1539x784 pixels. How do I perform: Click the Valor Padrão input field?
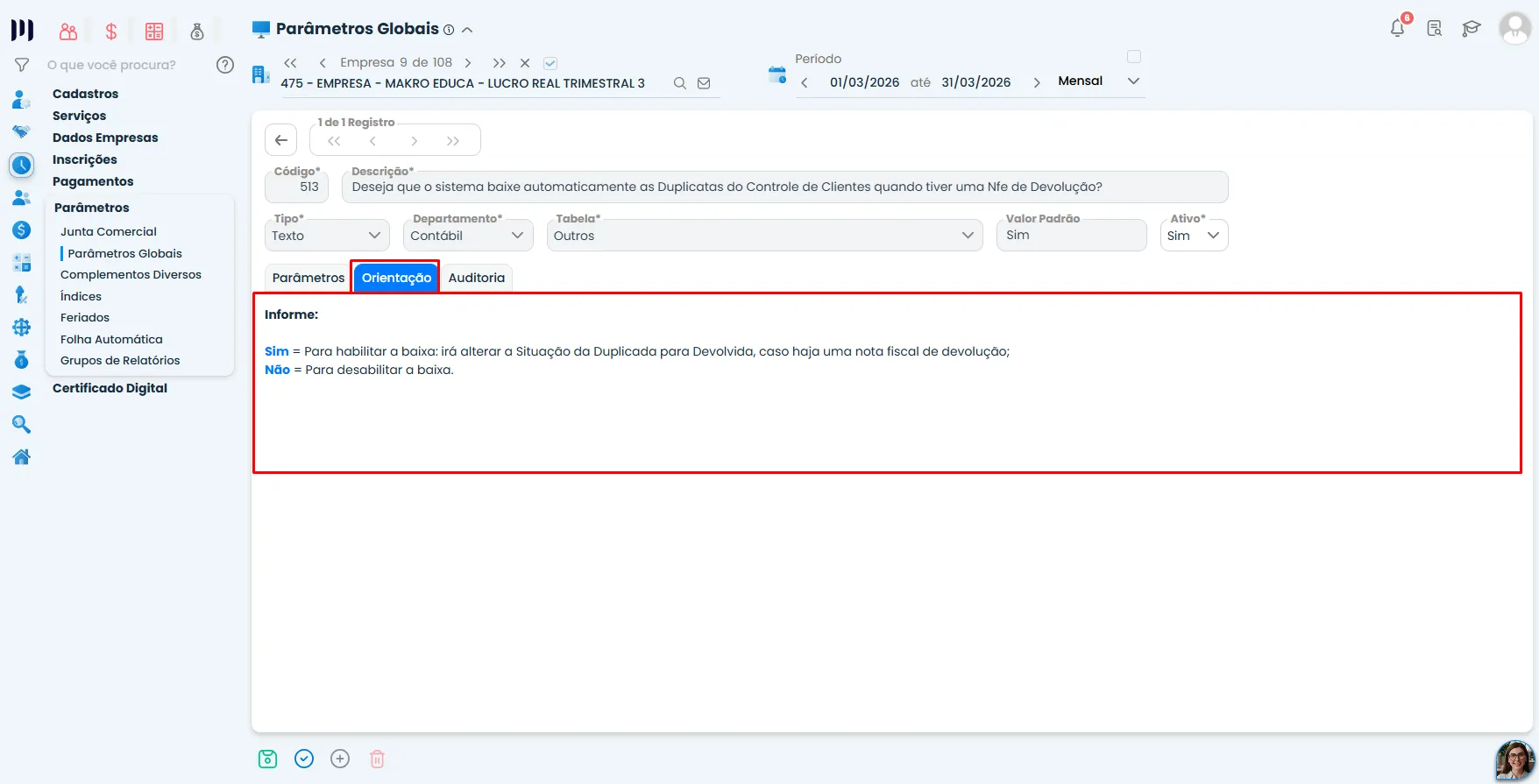click(1071, 235)
